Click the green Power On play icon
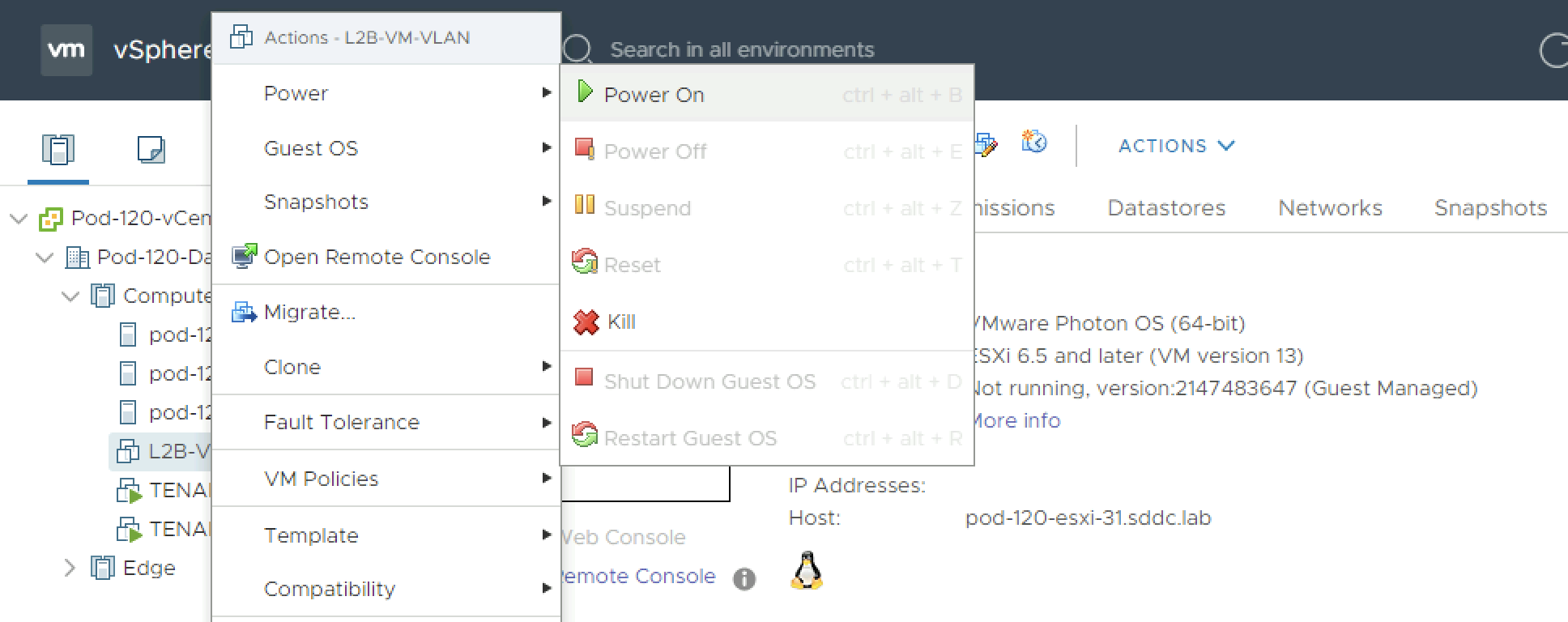The image size is (1568, 622). click(585, 93)
